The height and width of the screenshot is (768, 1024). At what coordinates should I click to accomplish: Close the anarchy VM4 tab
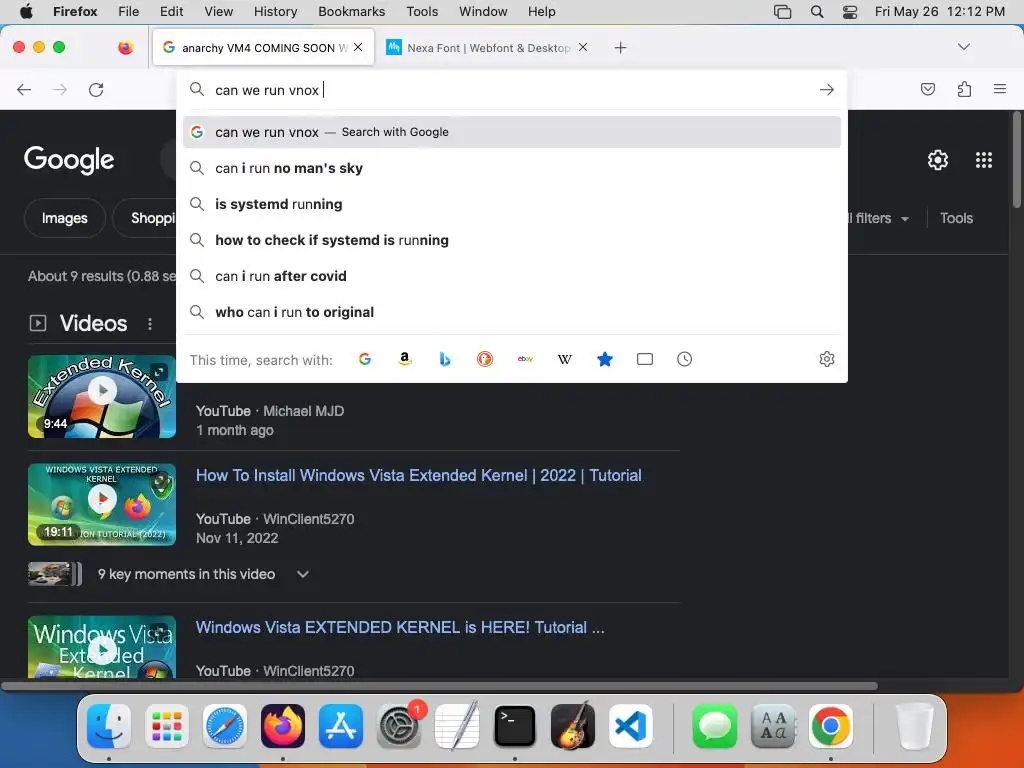[358, 47]
